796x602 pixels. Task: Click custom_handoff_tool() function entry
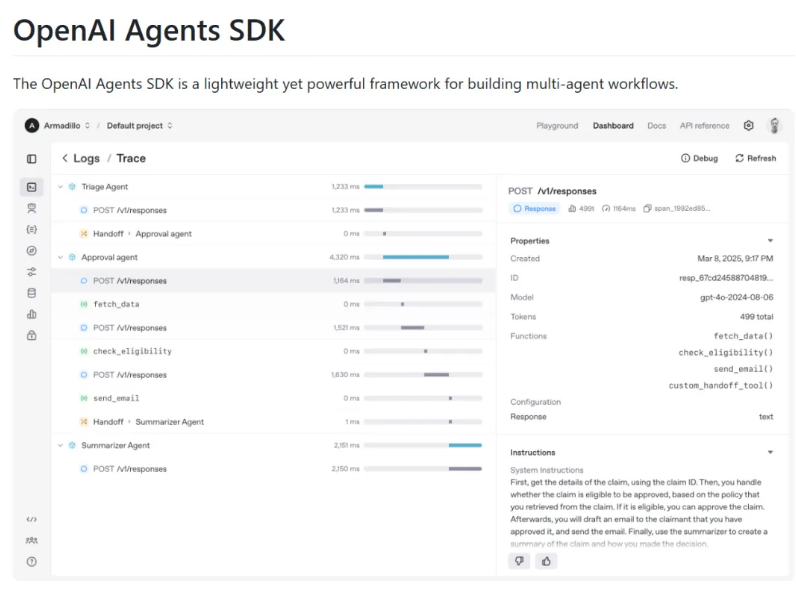(721, 385)
